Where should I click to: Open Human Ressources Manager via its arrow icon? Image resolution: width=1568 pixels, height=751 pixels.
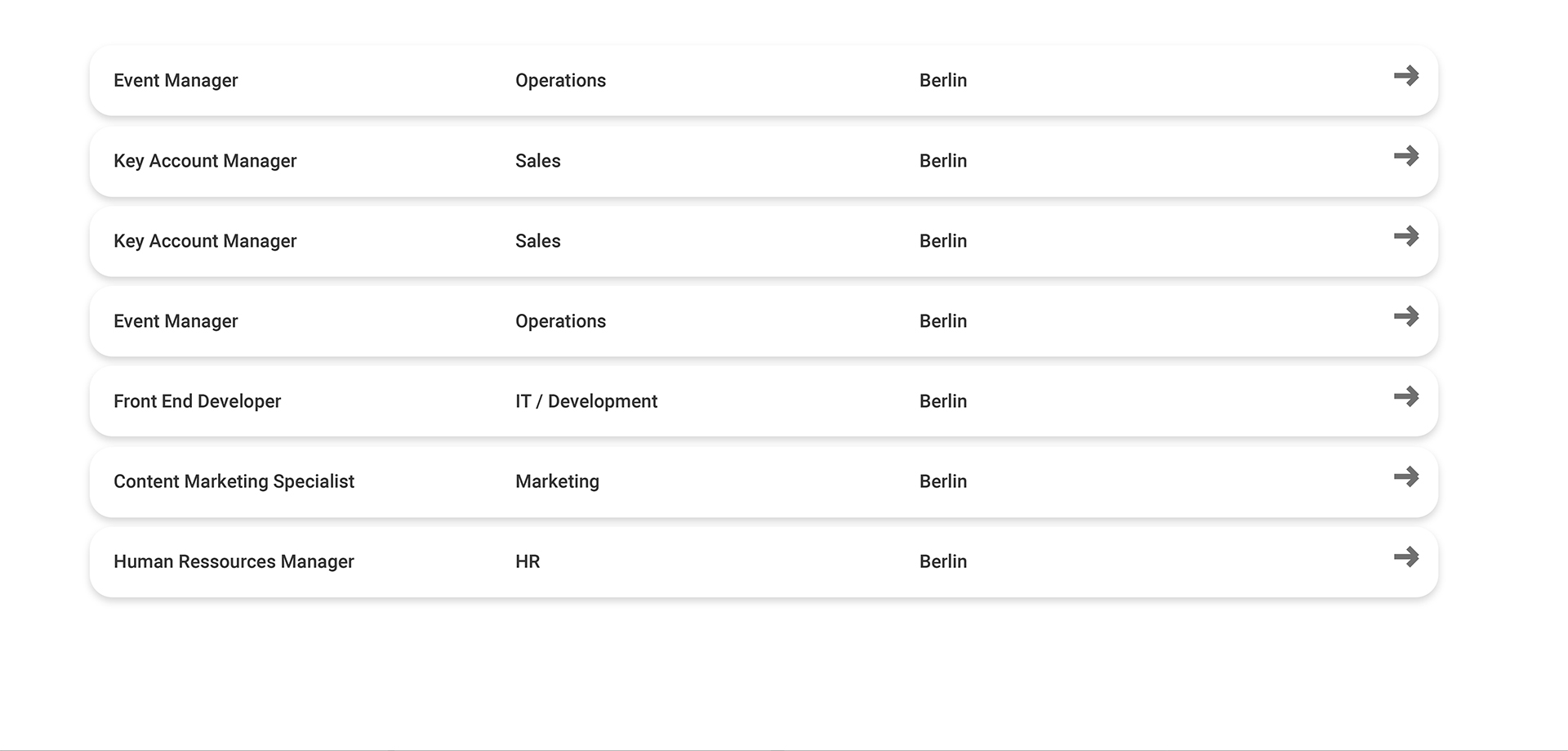click(1406, 557)
